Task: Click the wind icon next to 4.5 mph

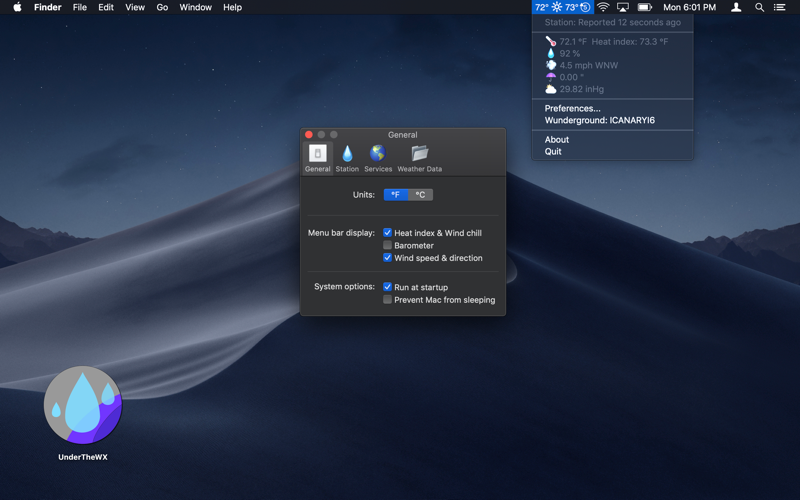Action: click(551, 65)
